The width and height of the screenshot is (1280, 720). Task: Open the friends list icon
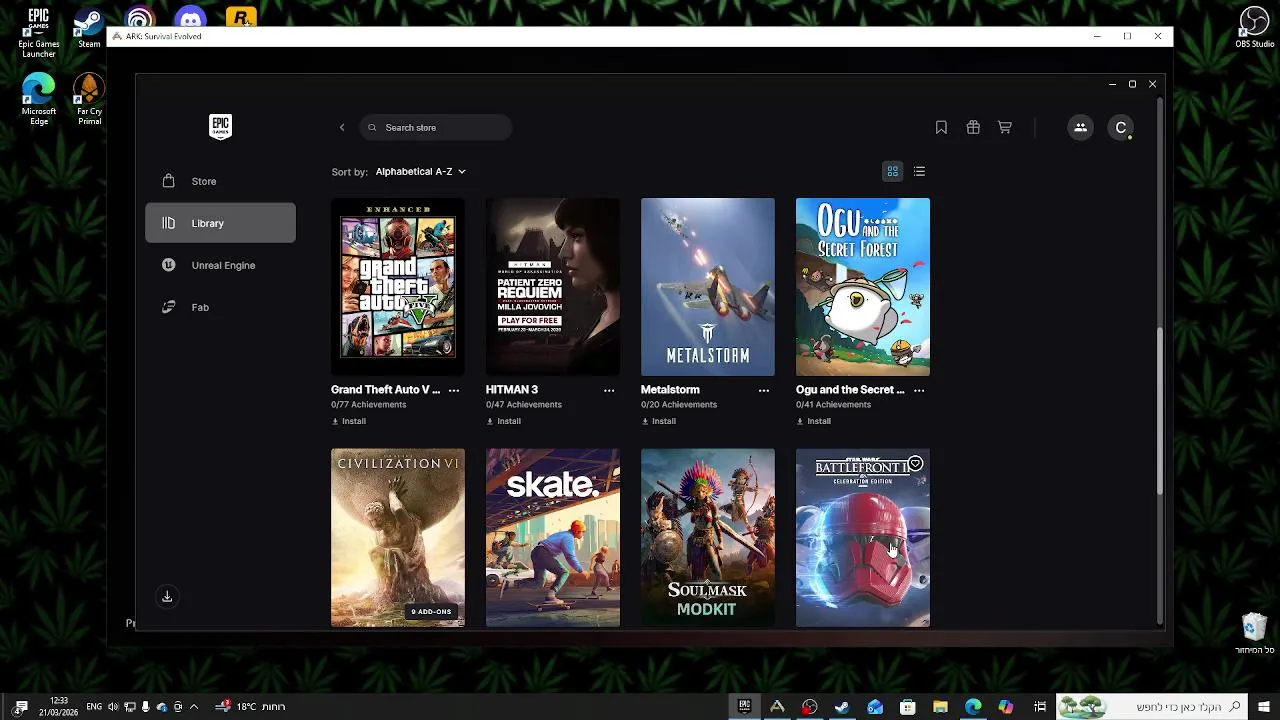click(1080, 127)
